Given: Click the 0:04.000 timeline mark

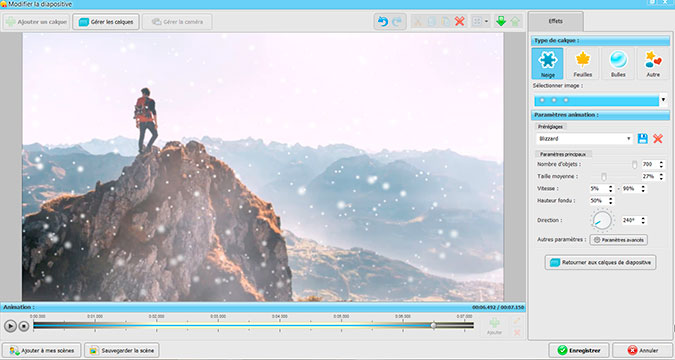Looking at the screenshot, I should point(279,316).
